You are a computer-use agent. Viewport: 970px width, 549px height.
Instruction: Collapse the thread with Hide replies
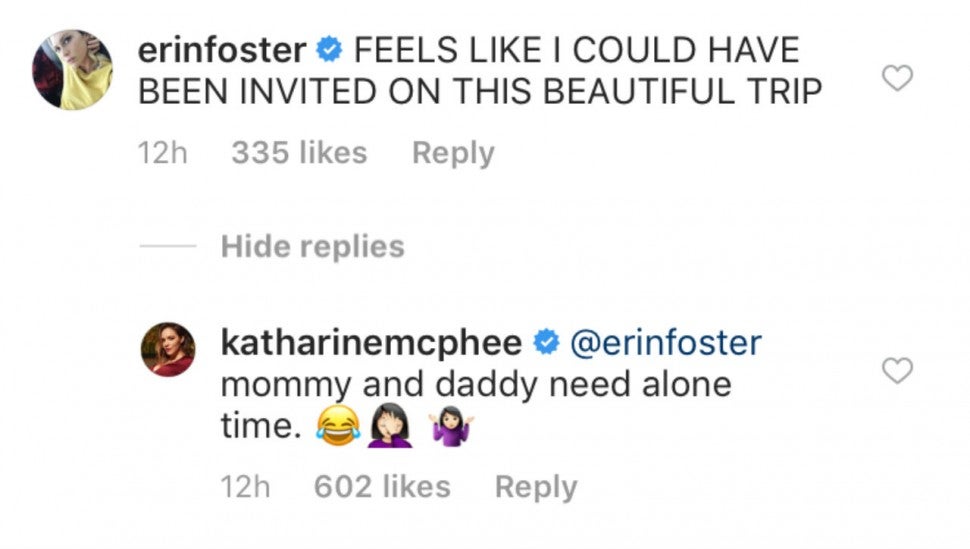pos(312,246)
